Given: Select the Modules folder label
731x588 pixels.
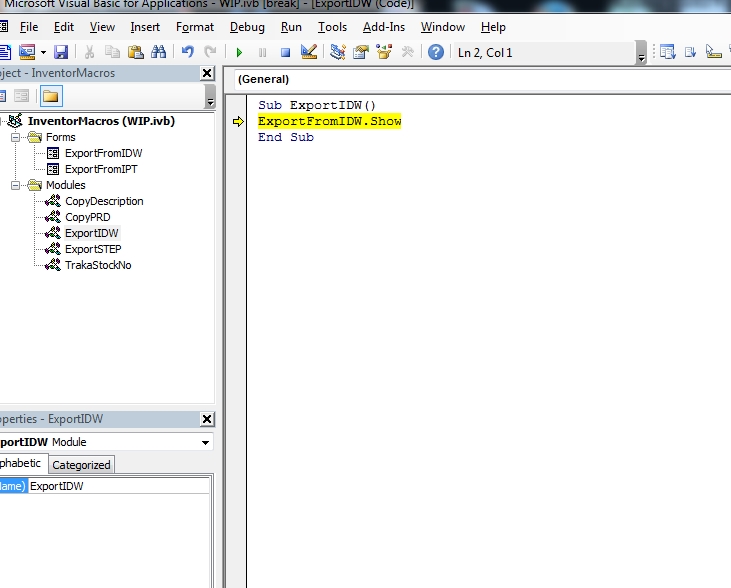Looking at the screenshot, I should point(66,185).
